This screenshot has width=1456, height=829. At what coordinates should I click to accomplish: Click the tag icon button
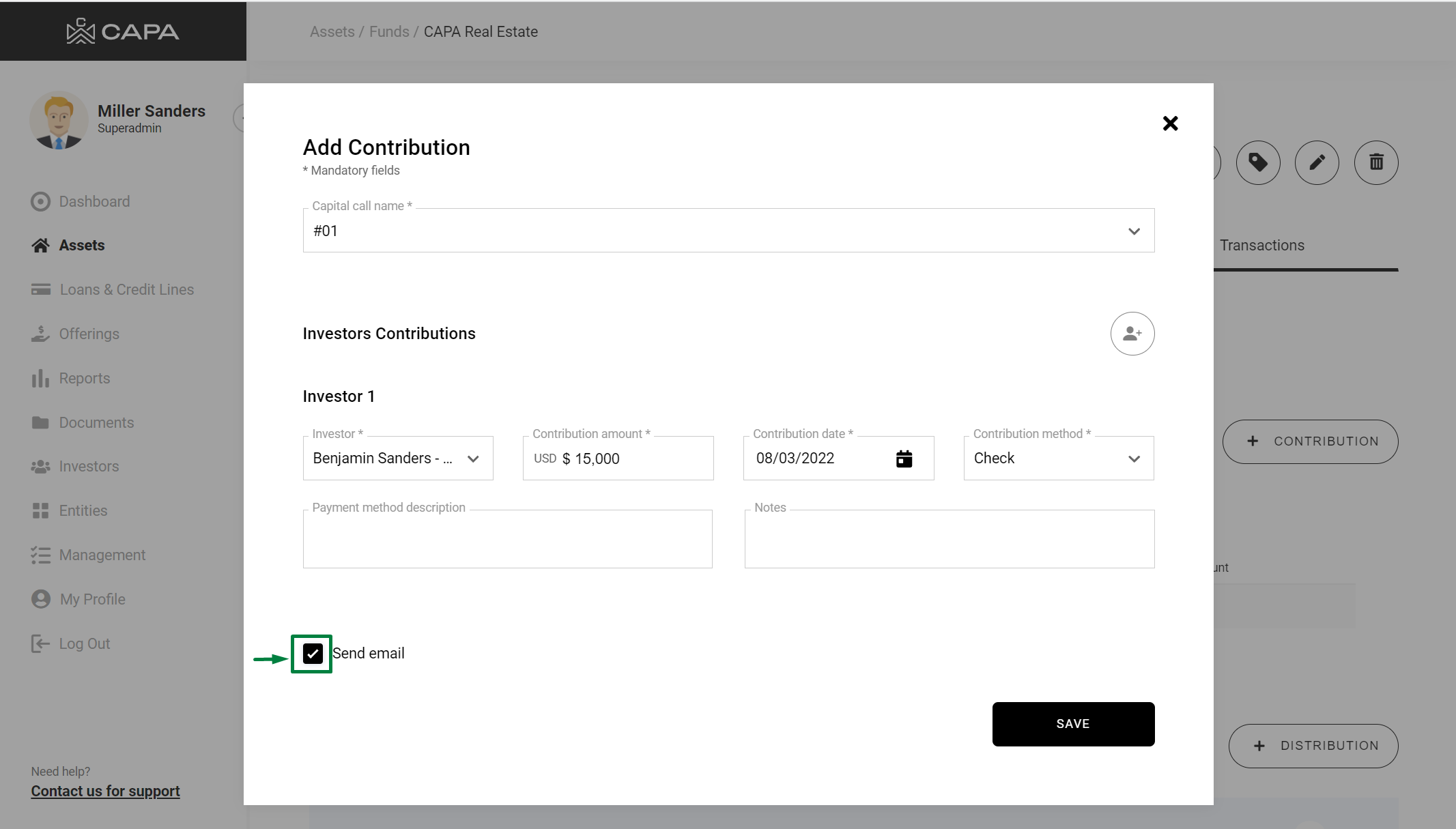pos(1257,162)
